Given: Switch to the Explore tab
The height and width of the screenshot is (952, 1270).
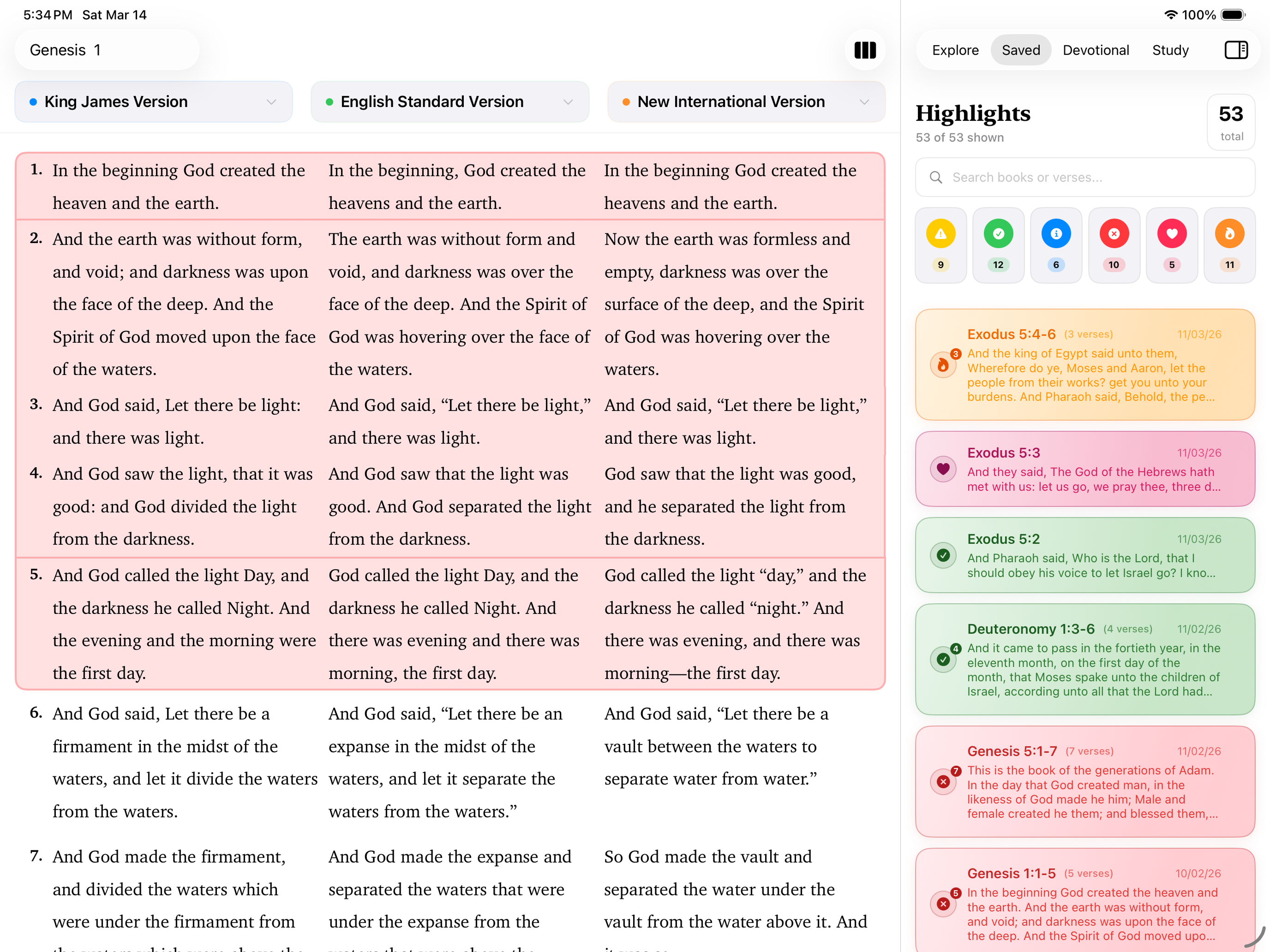Looking at the screenshot, I should coord(955,50).
